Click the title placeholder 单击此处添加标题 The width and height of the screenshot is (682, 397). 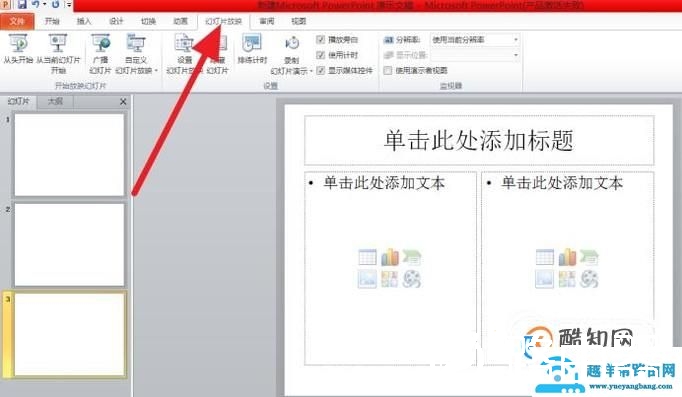pyautogui.click(x=479, y=140)
